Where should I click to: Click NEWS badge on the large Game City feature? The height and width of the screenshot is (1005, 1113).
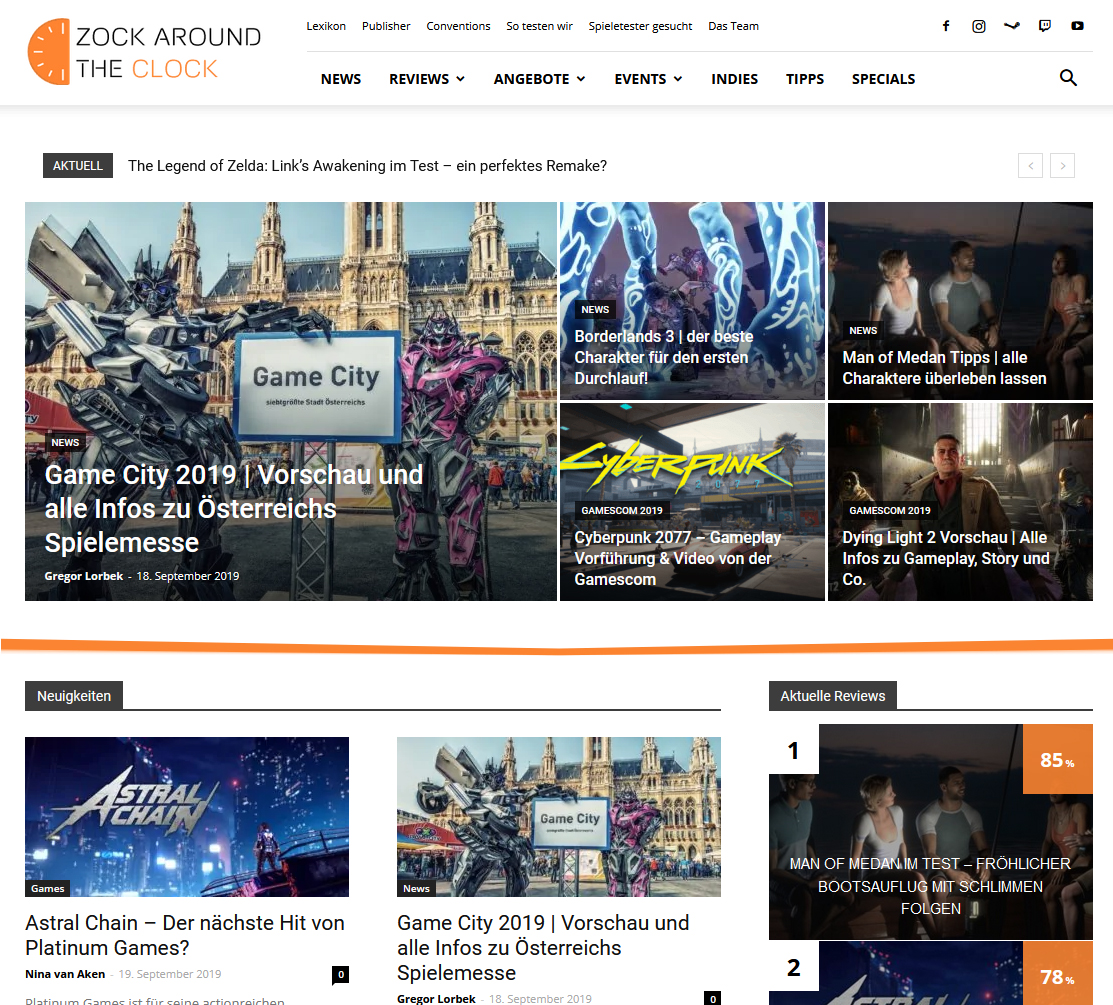tap(65, 442)
